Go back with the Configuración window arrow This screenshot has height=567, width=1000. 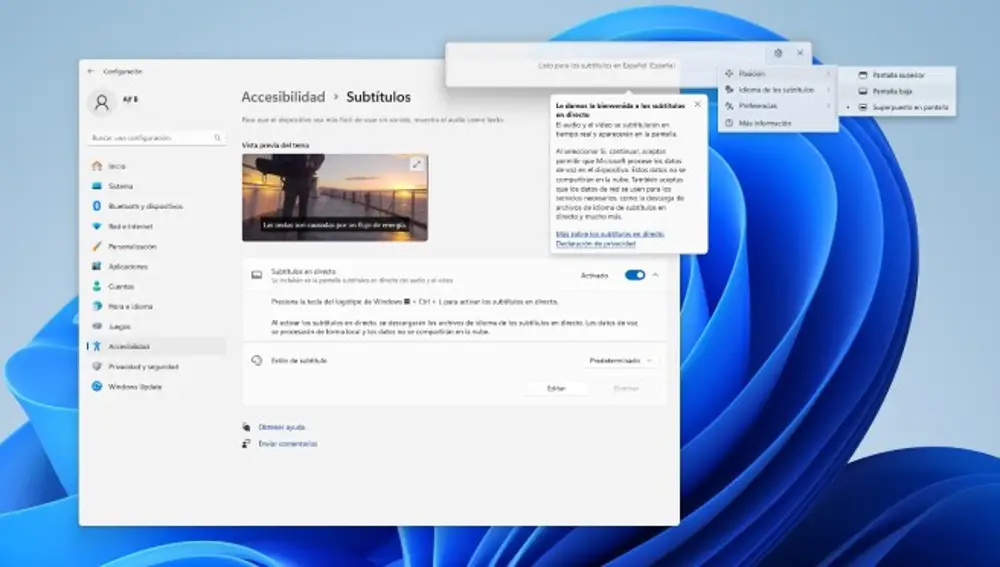[x=91, y=71]
